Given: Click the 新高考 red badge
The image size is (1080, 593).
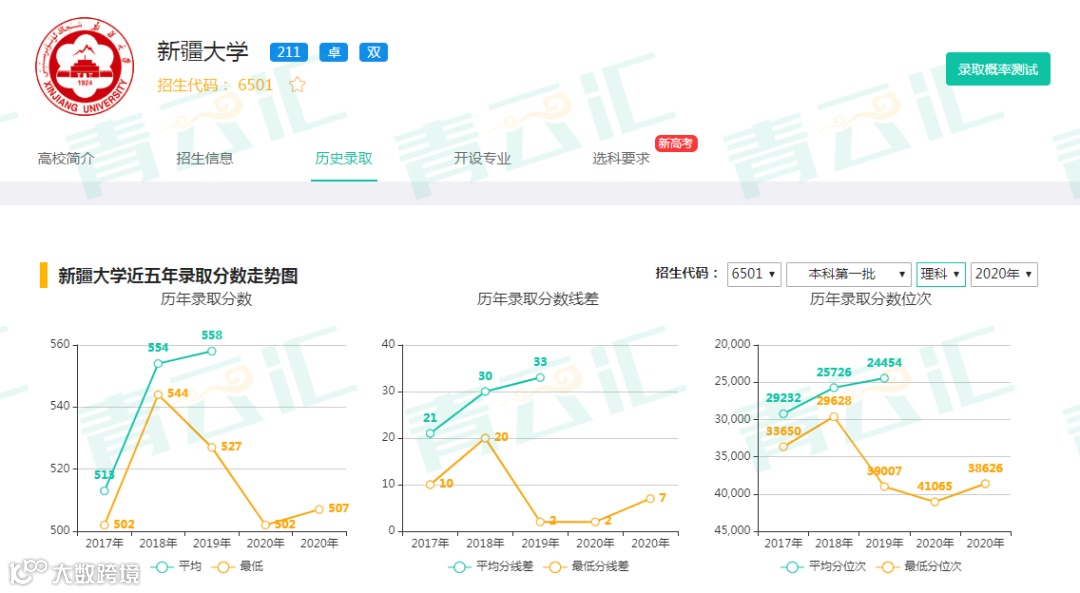Looking at the screenshot, I should (676, 143).
